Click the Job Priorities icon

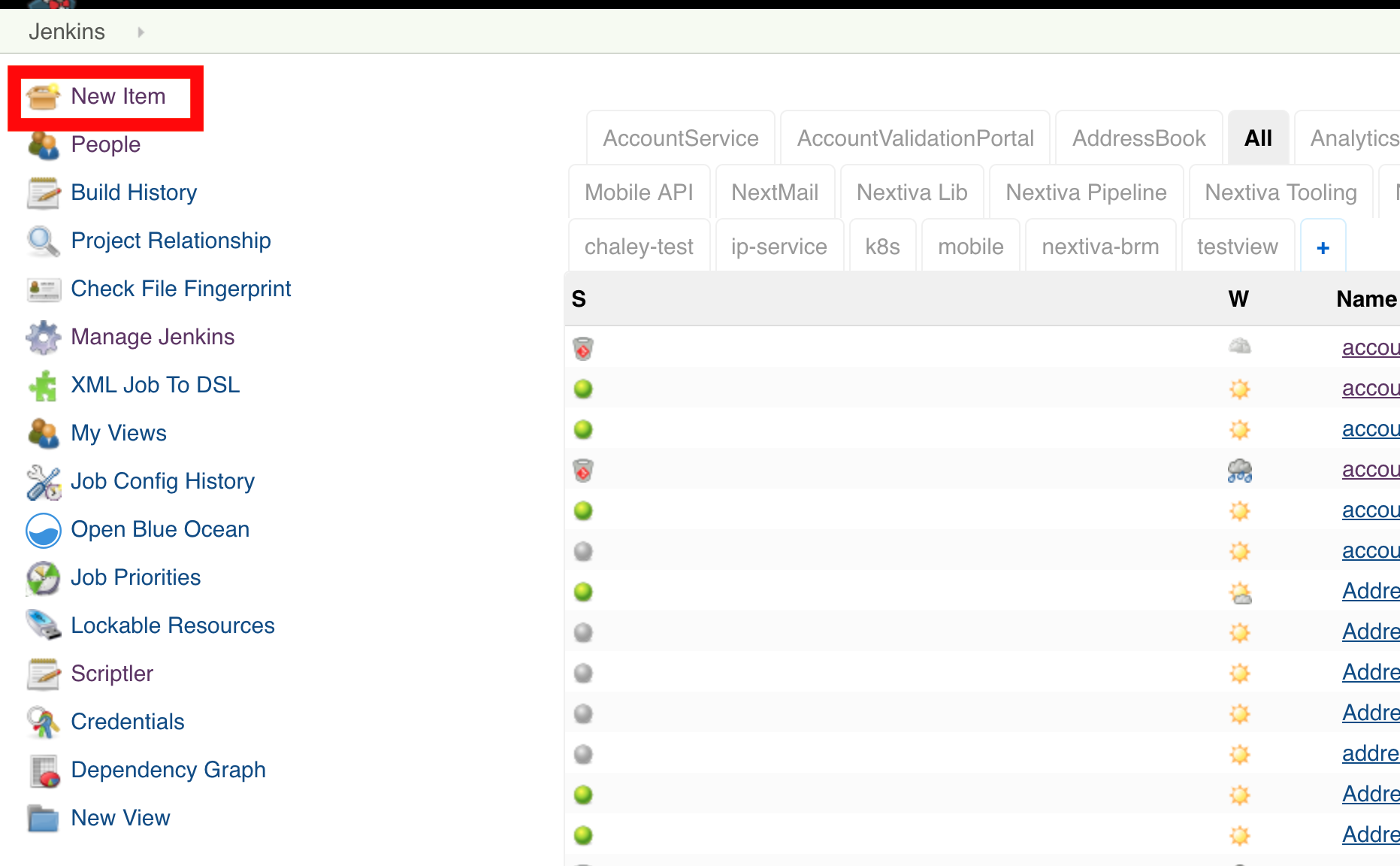tap(43, 578)
